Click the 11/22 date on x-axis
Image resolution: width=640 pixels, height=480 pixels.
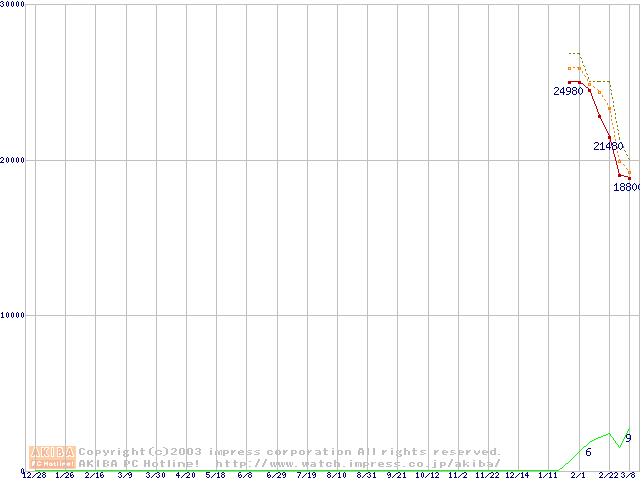click(488, 475)
